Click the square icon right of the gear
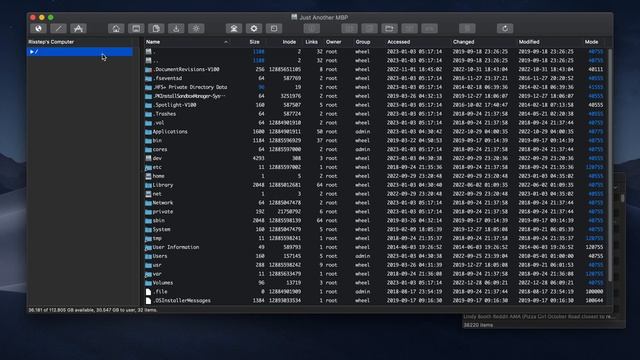The height and width of the screenshot is (360, 640). click(x=274, y=28)
